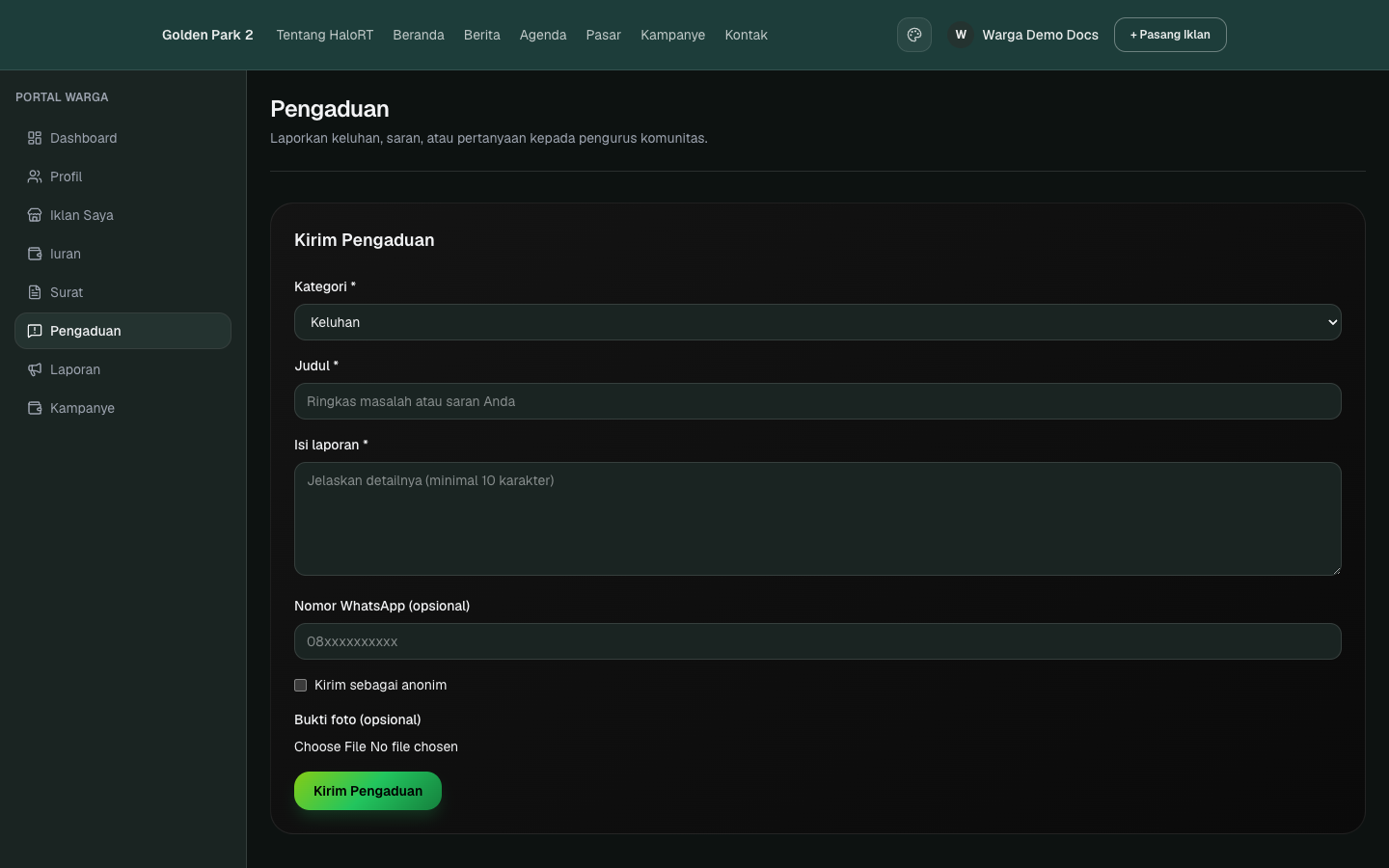Viewport: 1389px width, 868px height.
Task: Open the theme palette switcher icon
Action: 914,35
